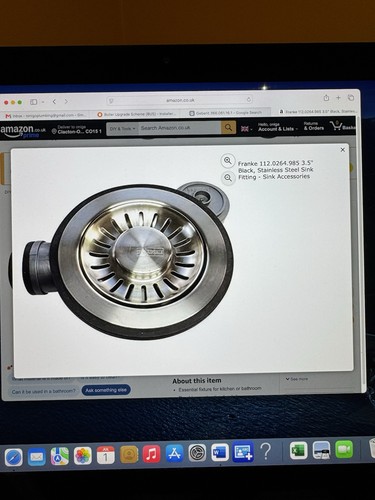
Task: Open the Preview icon in the Dock
Action: pos(321,450)
